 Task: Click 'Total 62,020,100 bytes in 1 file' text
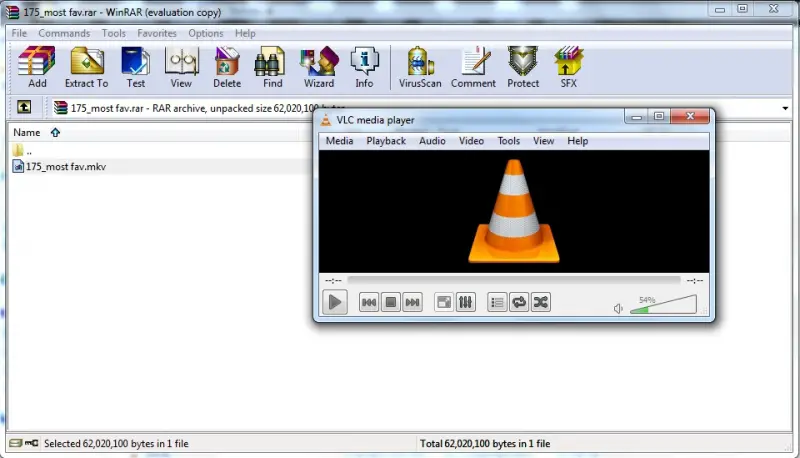(x=485, y=444)
